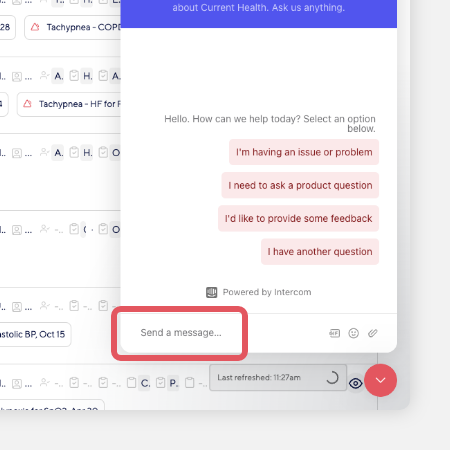Open the diastolic BP, Oct 15 chip

point(35,334)
